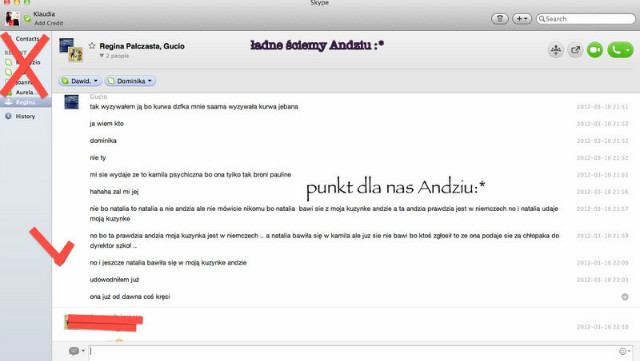
Task: Click into the message text input field
Action: pos(353,351)
